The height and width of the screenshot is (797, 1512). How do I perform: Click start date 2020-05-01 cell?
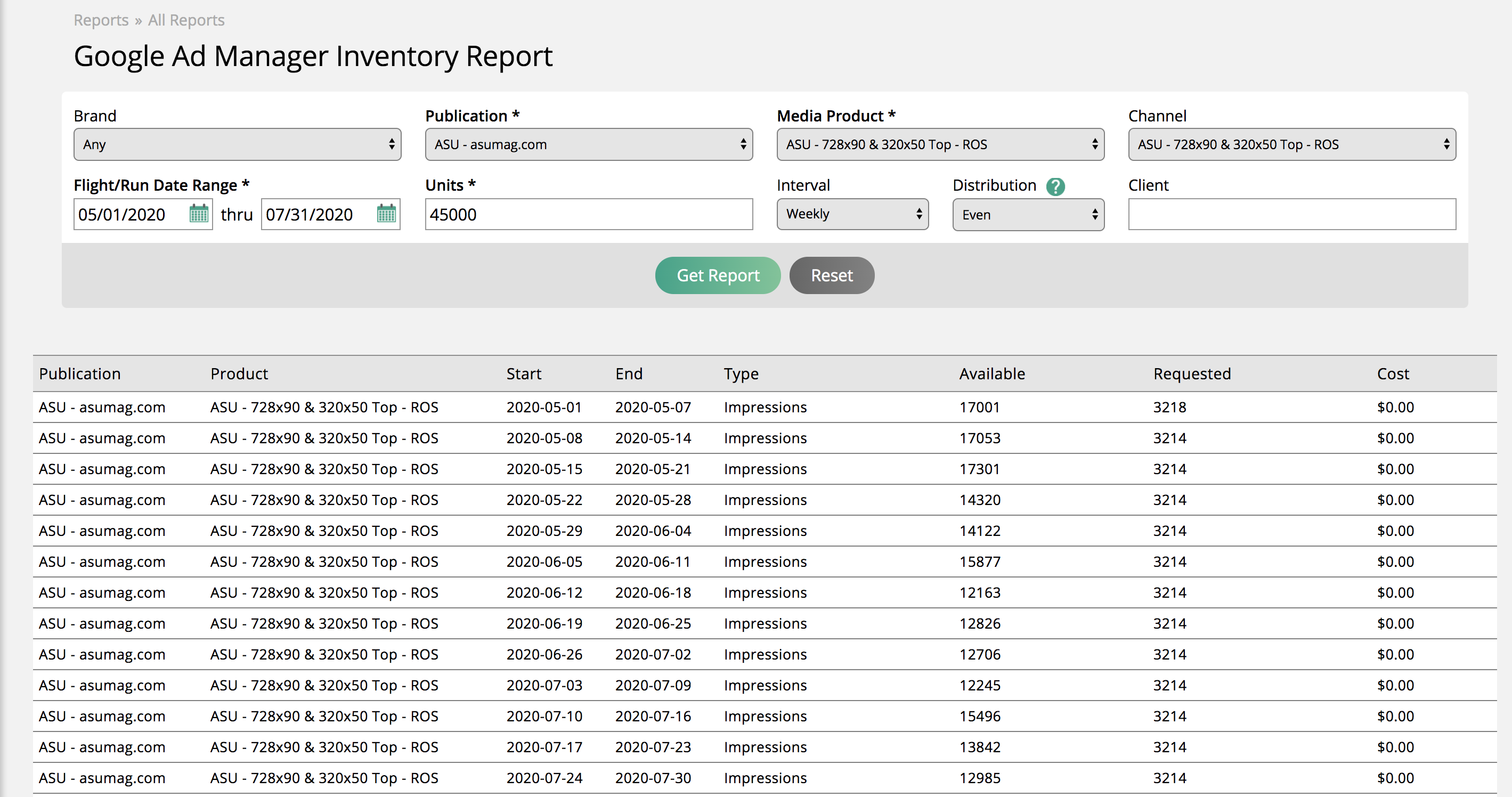pos(543,408)
